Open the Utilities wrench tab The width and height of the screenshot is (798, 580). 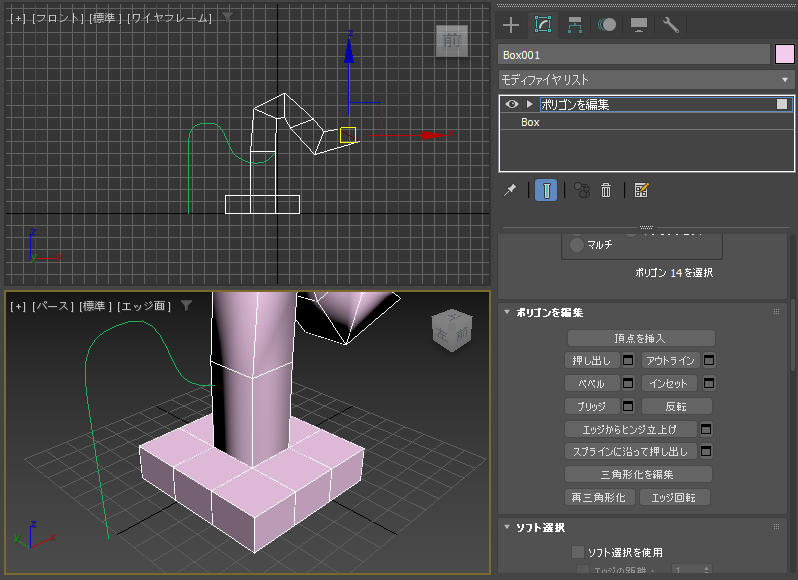coord(670,25)
